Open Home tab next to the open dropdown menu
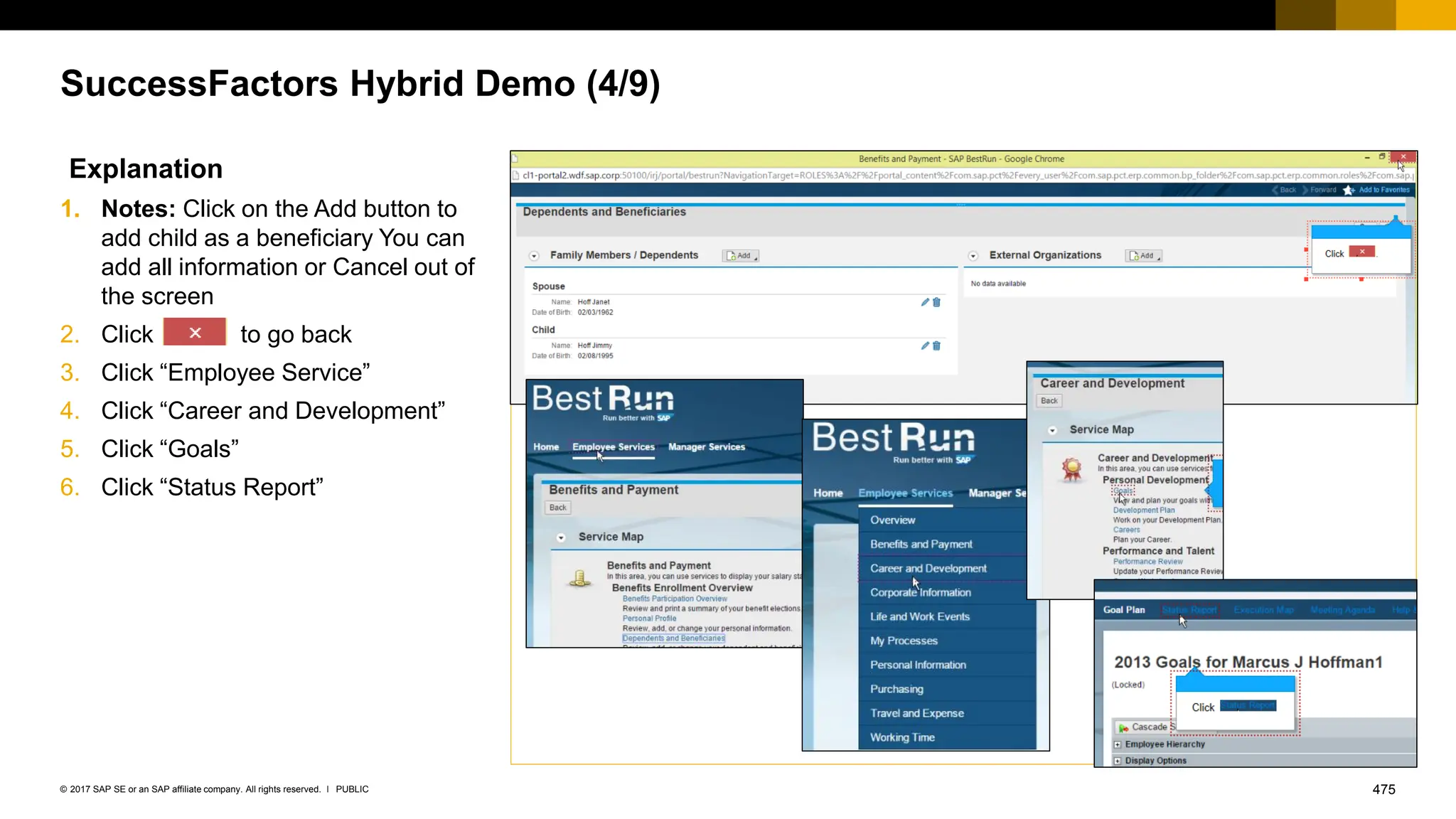Viewport: 1456px width, 819px height. 828,493
